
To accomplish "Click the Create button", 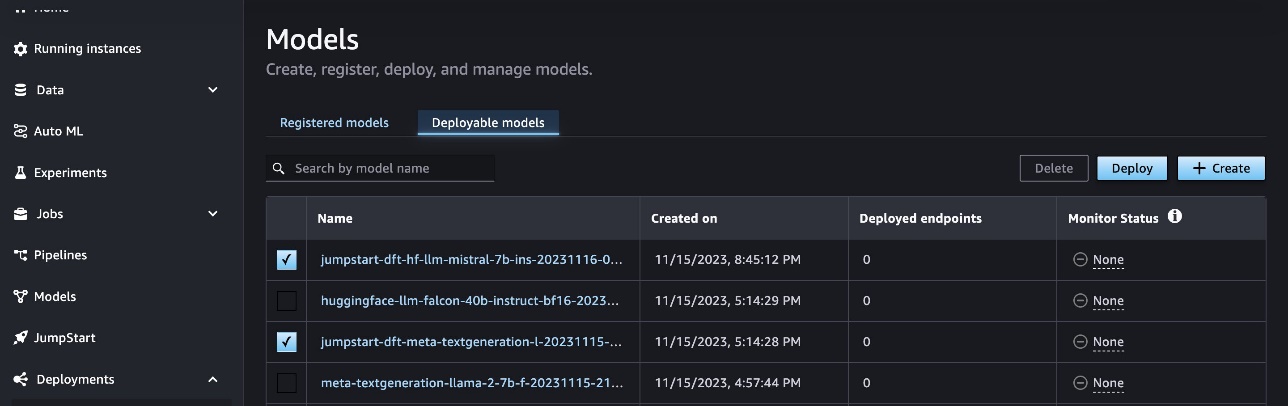I will [1221, 168].
